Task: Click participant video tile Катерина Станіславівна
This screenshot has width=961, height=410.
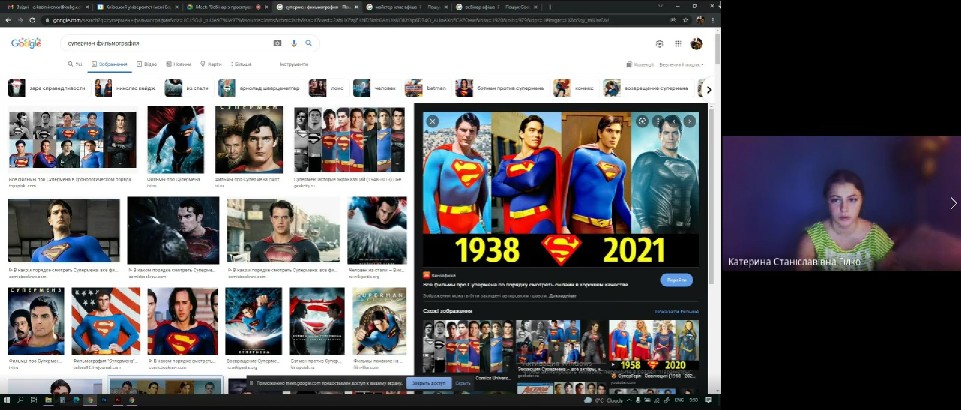Action: [841, 203]
